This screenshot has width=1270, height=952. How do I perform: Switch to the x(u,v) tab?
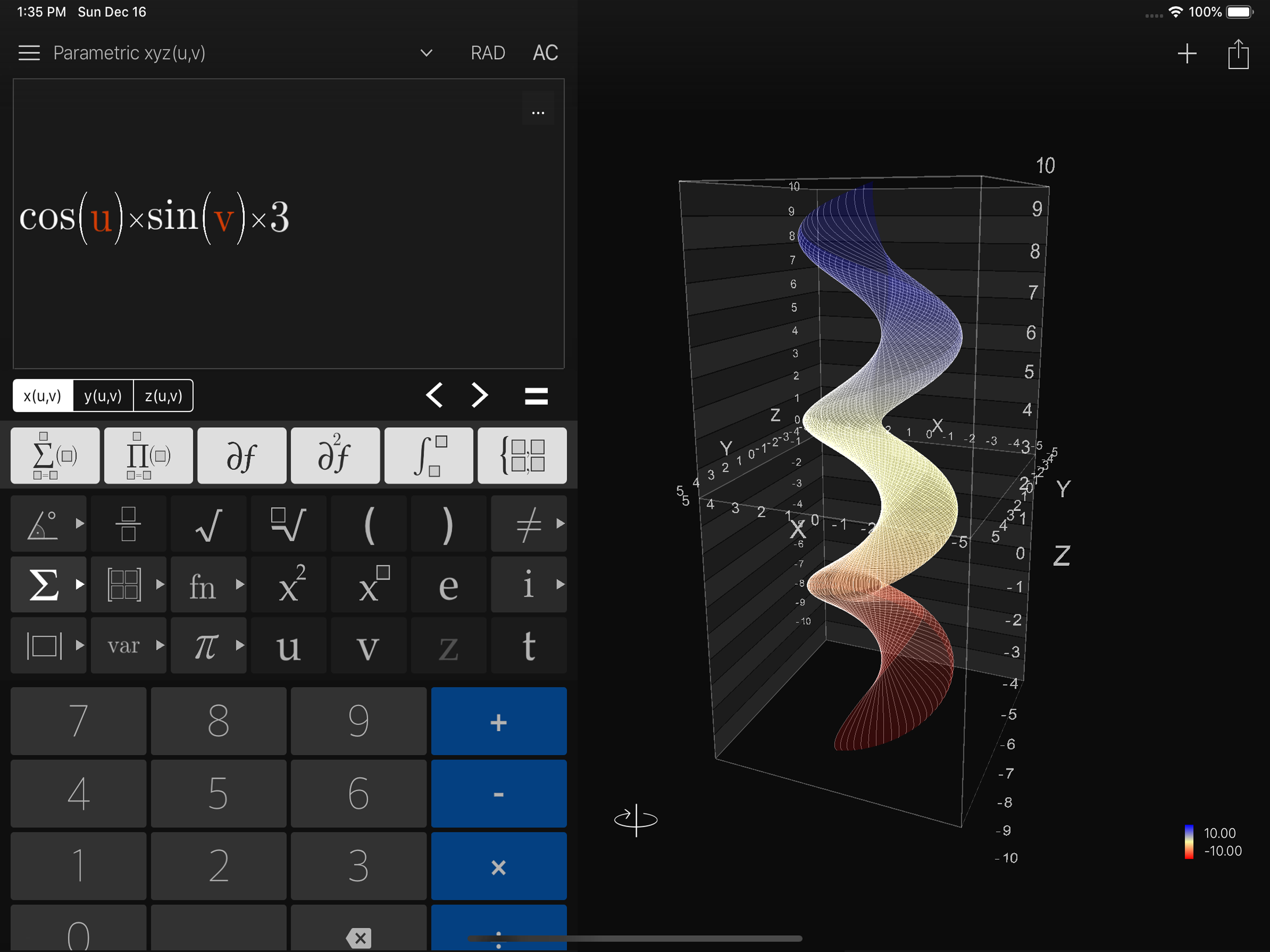pyautogui.click(x=42, y=396)
